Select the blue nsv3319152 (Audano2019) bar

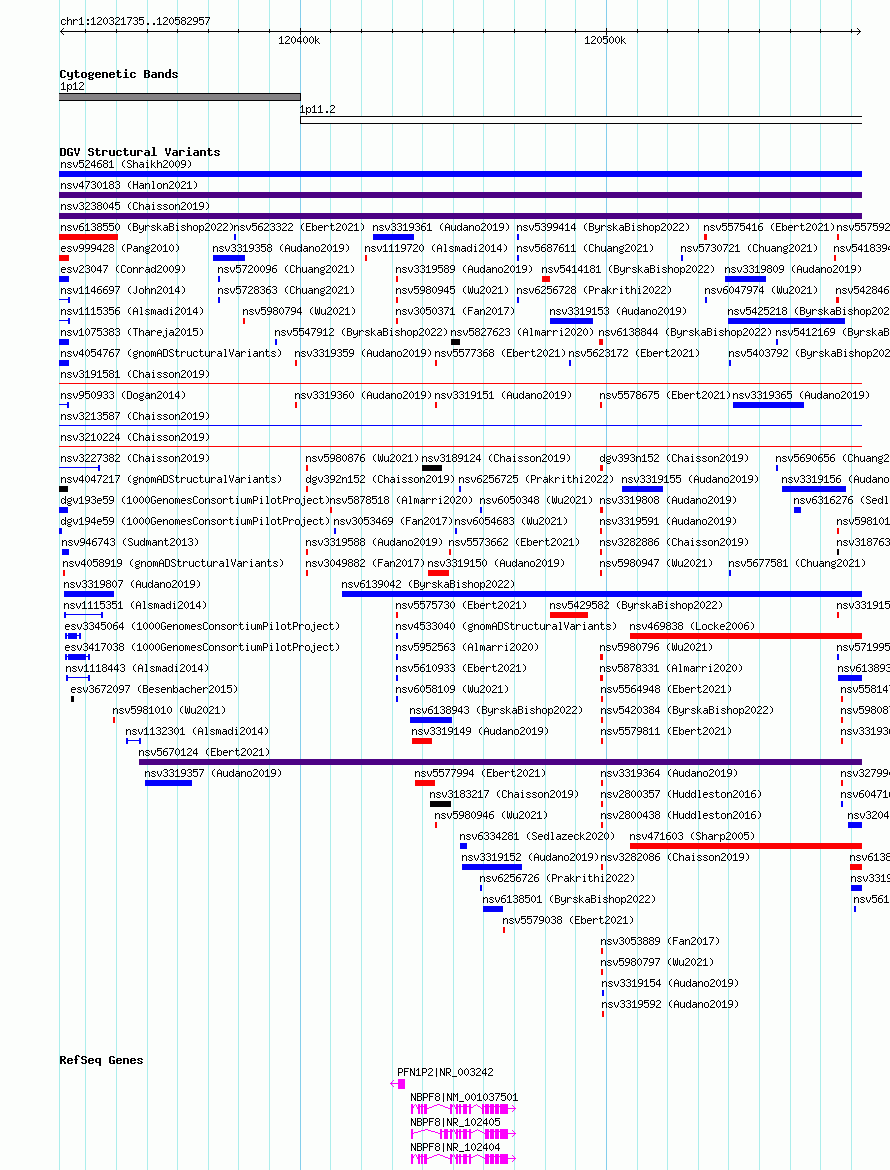[492, 867]
